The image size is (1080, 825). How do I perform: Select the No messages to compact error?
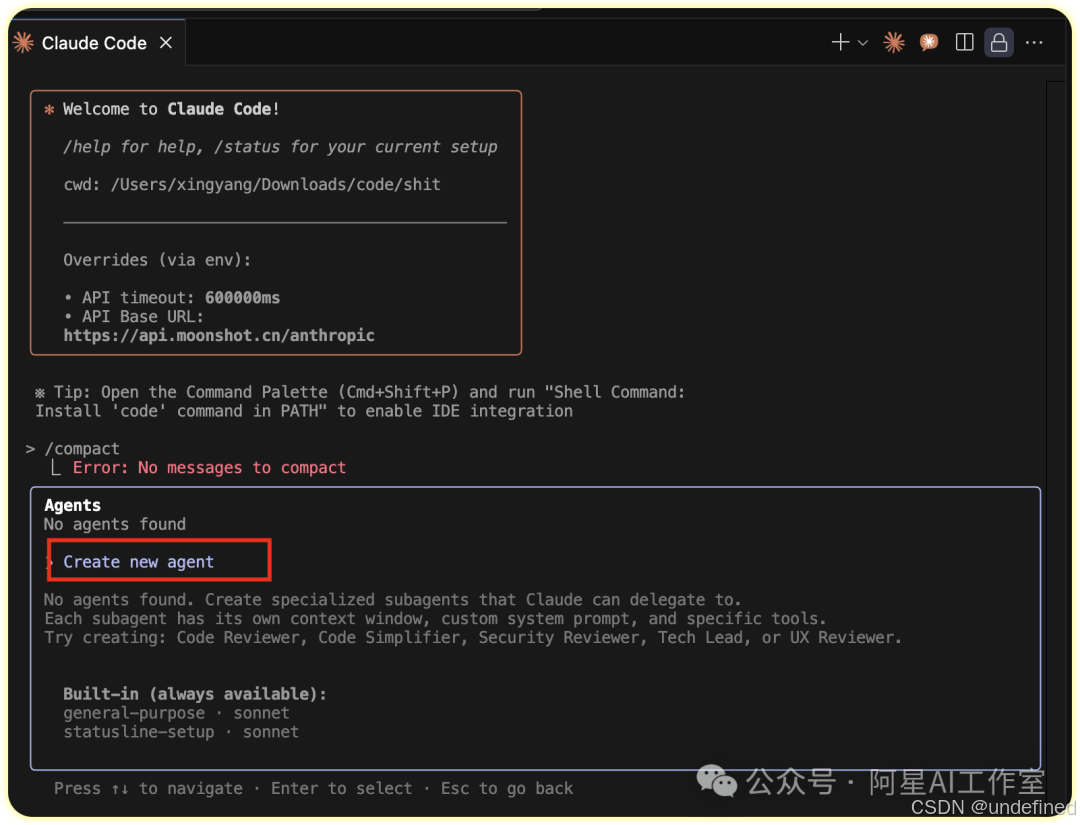tap(209, 468)
